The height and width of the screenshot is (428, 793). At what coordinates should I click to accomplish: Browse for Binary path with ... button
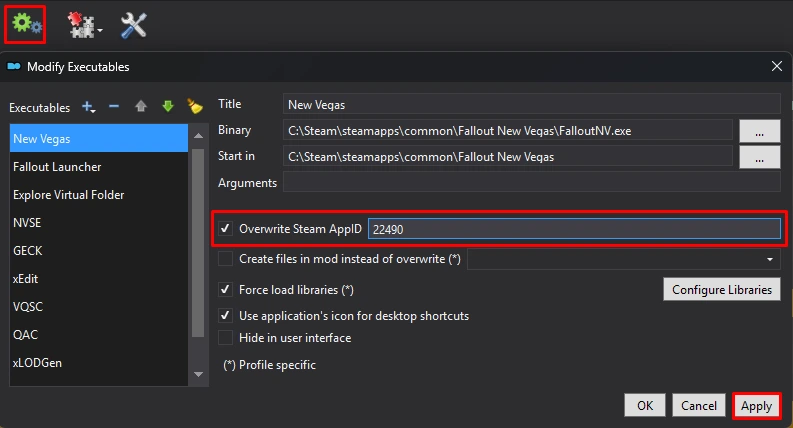coord(759,130)
